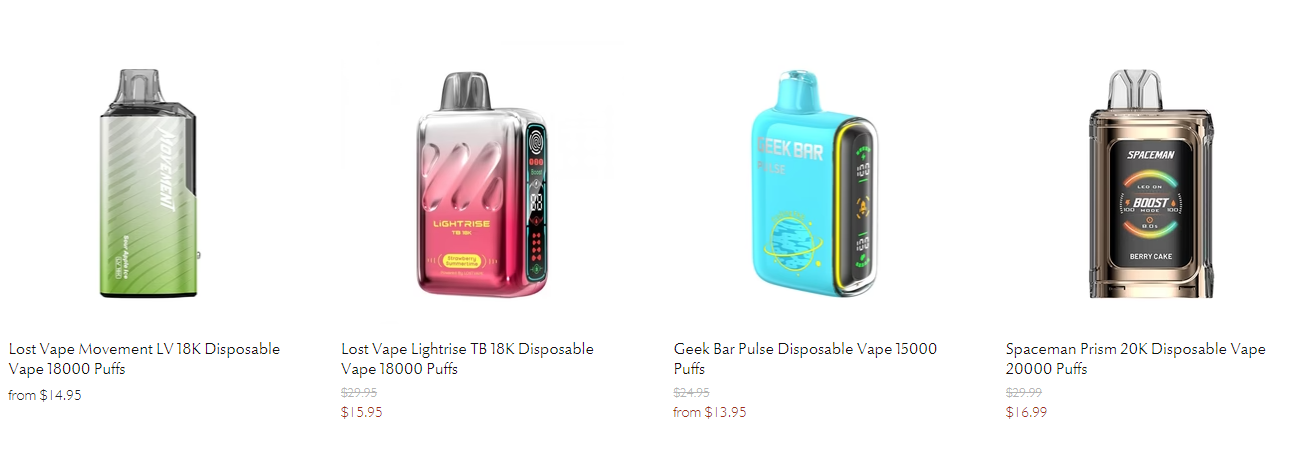Click the $16.99 sale price

tap(1026, 412)
